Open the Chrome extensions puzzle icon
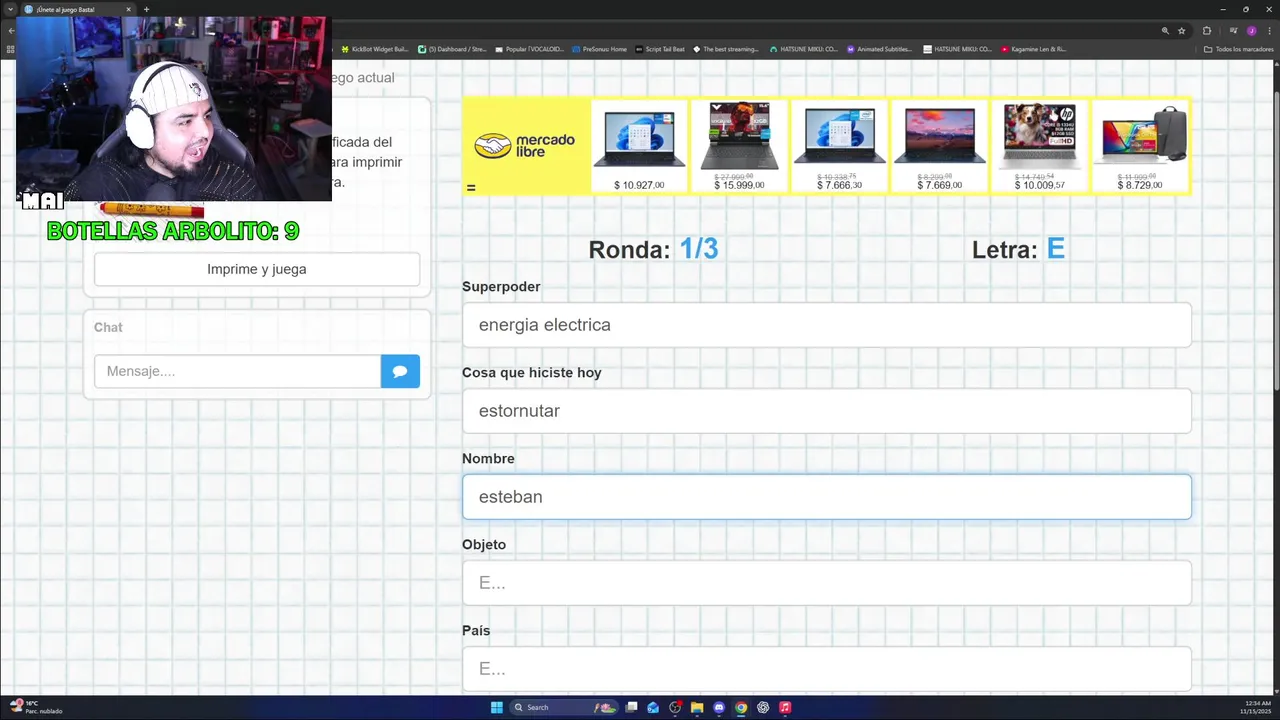The width and height of the screenshot is (1280, 720). (x=1207, y=31)
